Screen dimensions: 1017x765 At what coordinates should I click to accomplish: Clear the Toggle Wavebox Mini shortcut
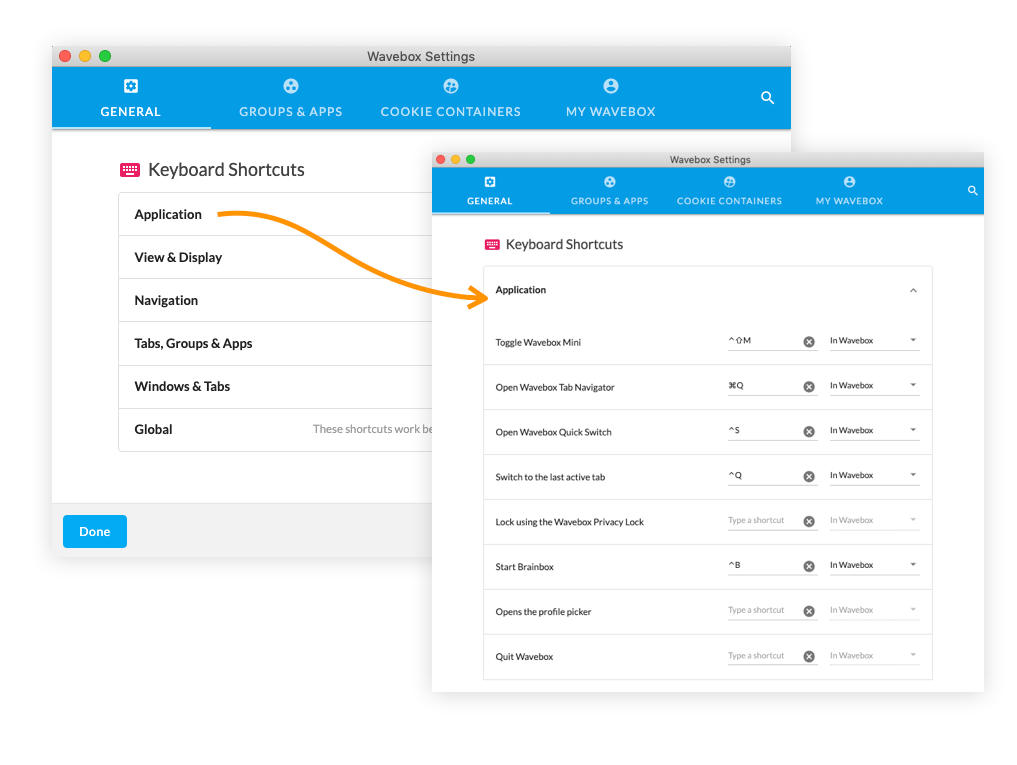[809, 342]
